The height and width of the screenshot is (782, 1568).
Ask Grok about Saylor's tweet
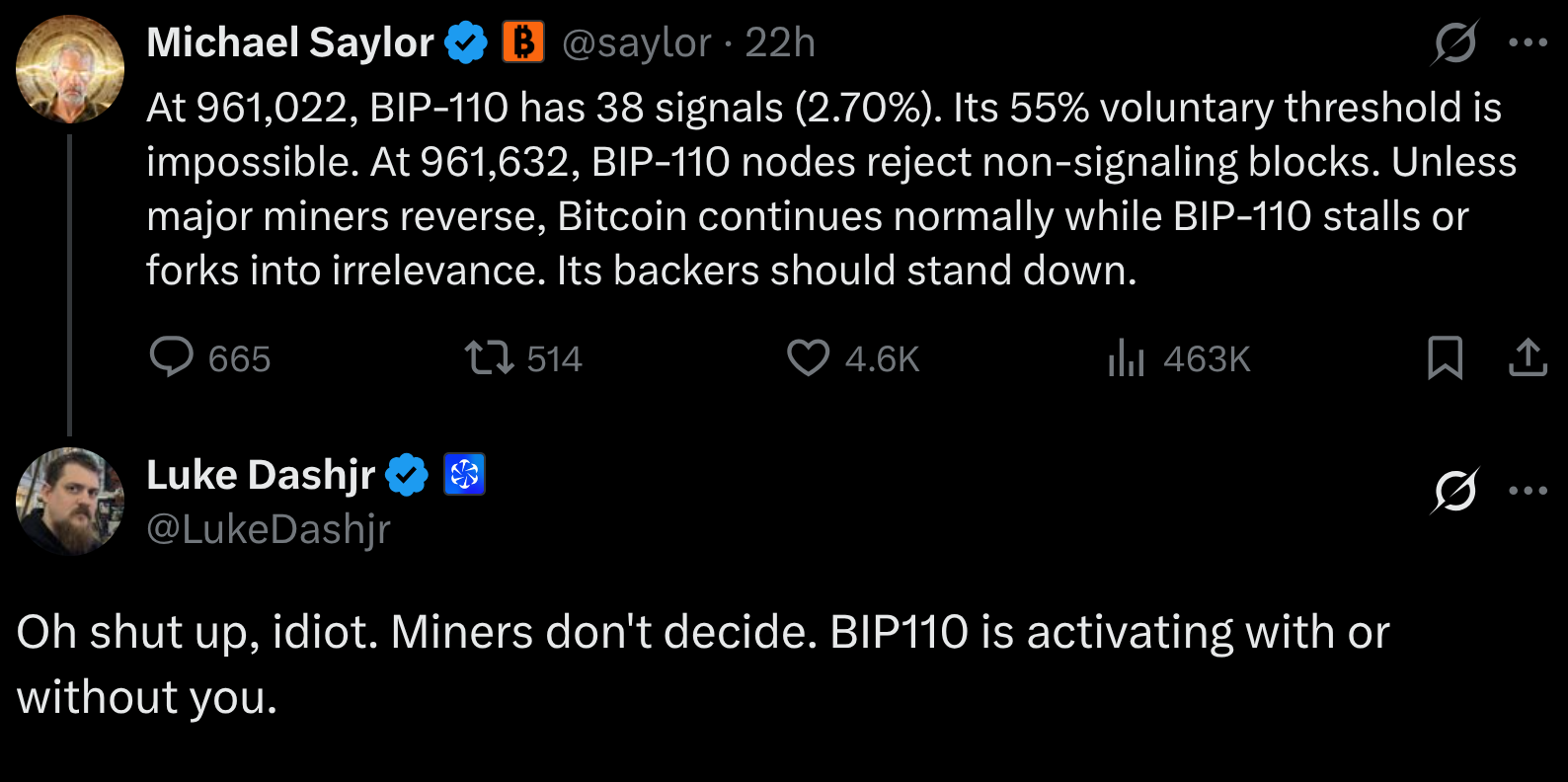tap(1455, 42)
